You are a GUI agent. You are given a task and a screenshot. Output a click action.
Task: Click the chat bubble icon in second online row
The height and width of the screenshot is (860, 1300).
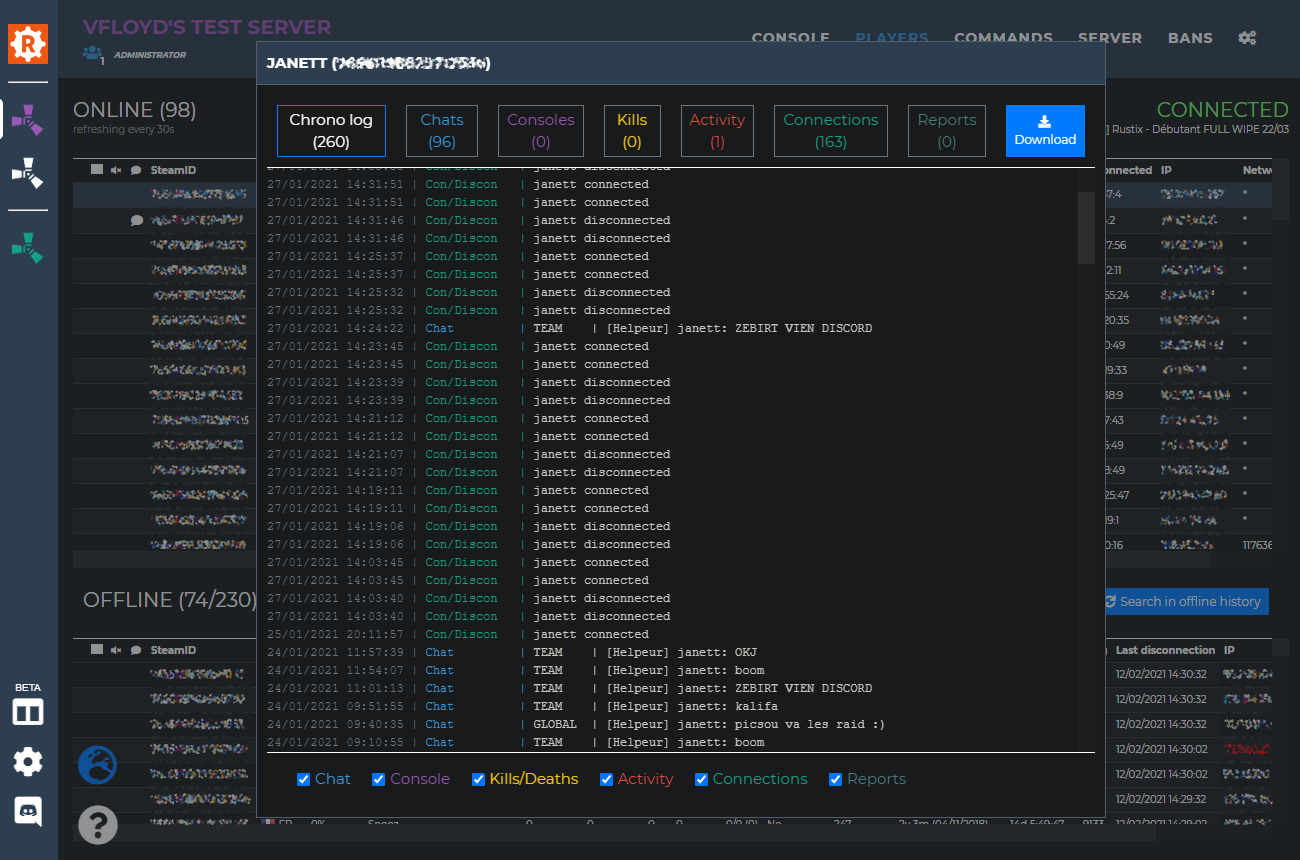click(137, 221)
